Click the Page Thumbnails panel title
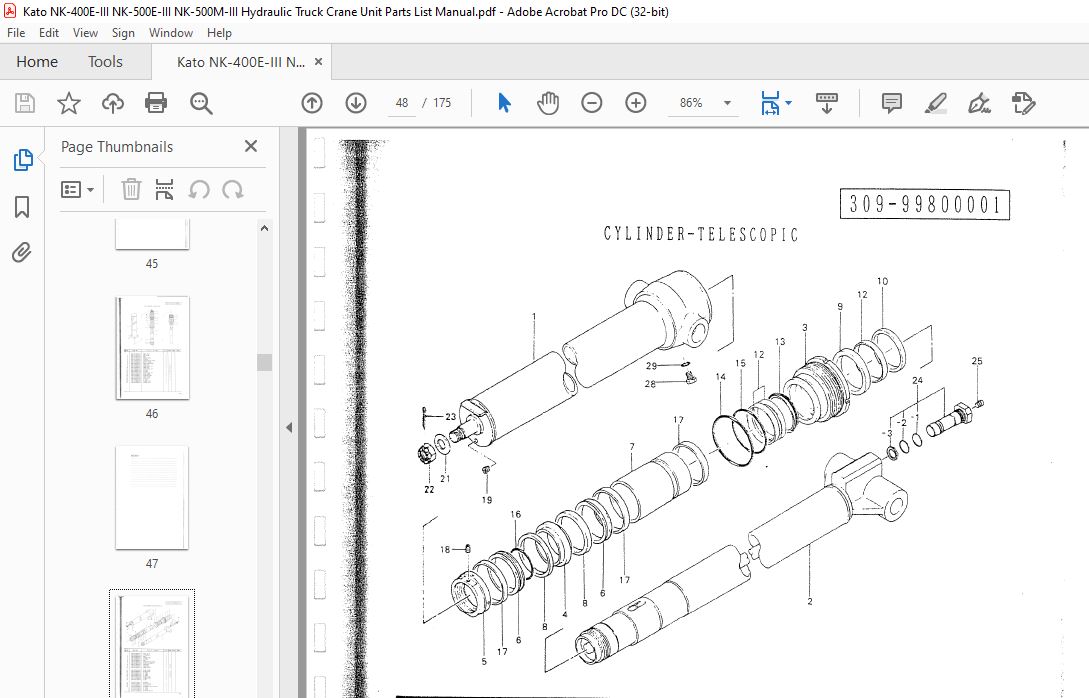 [x=117, y=147]
